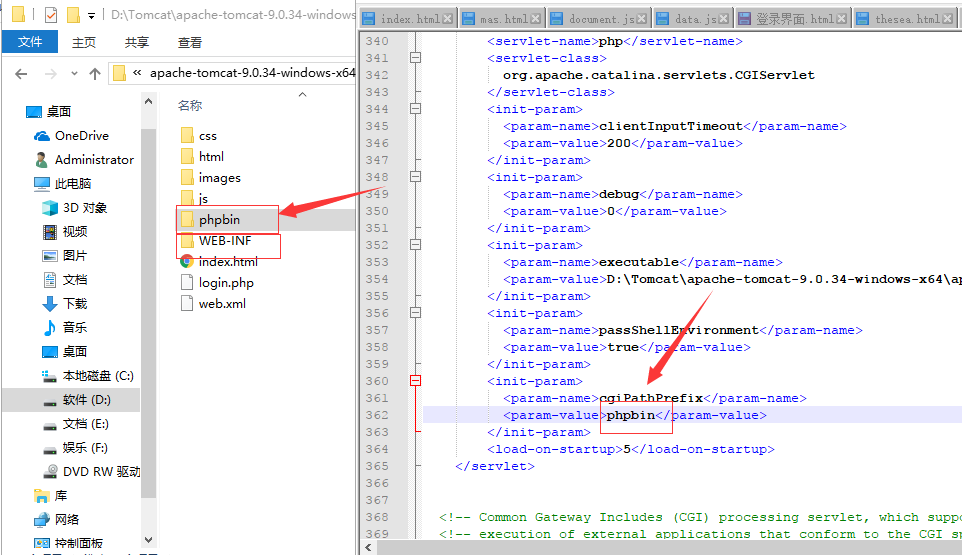The image size is (962, 555).
Task: Click the properties checkmark icon in title bar
Action: click(x=51, y=14)
